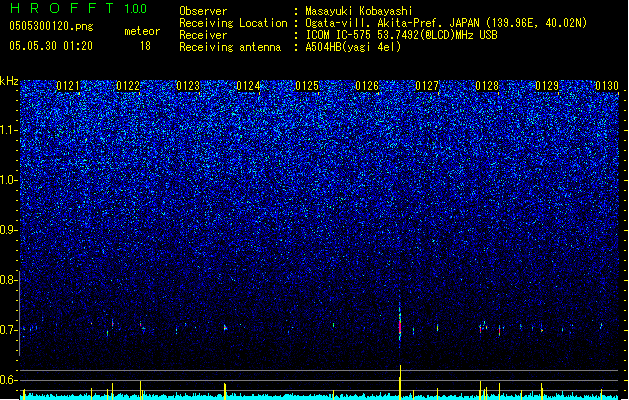Click the 1.1 frequency axis label
629x400 pixels.
pos(9,130)
